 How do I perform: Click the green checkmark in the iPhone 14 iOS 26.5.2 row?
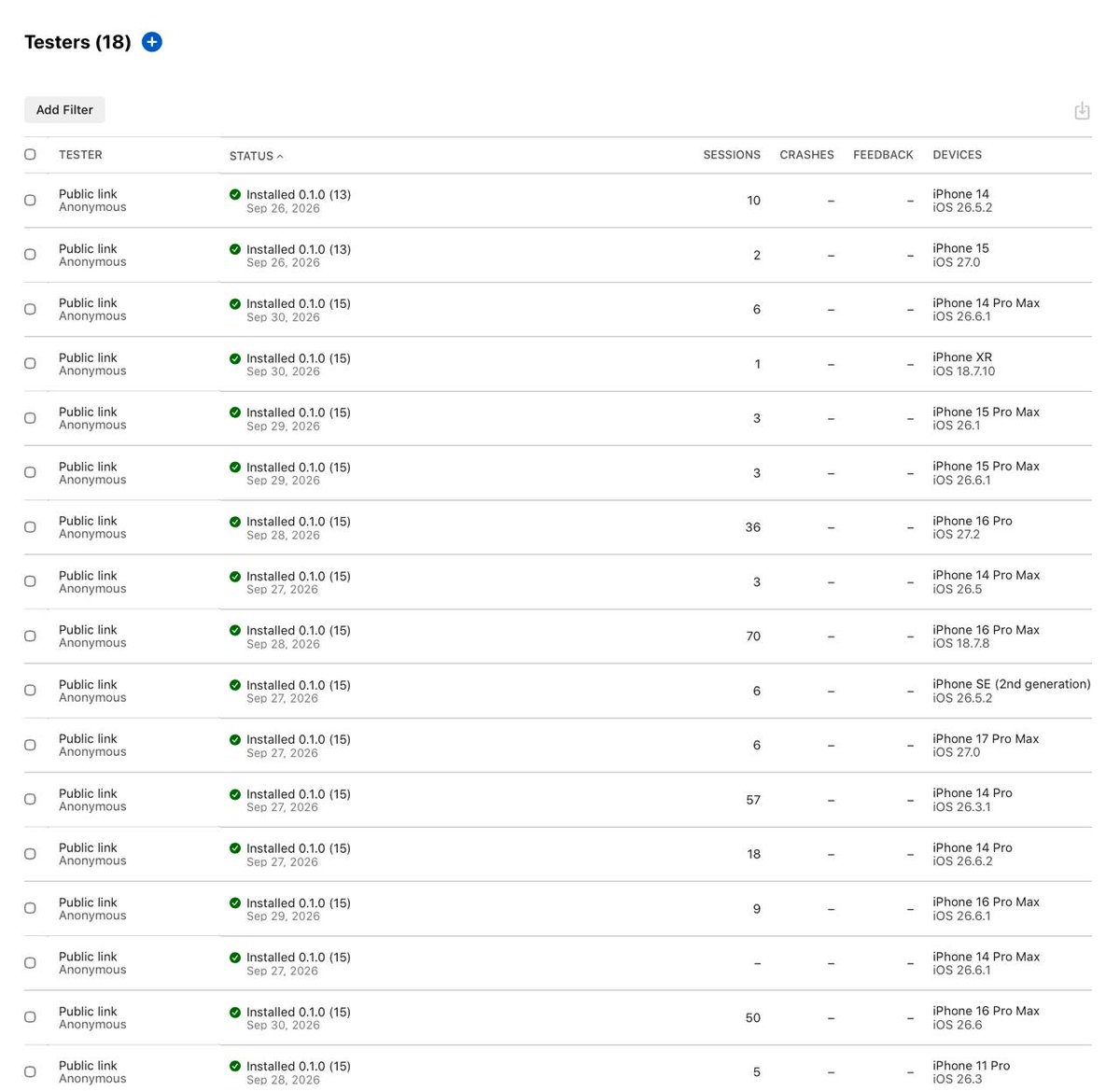coord(235,195)
